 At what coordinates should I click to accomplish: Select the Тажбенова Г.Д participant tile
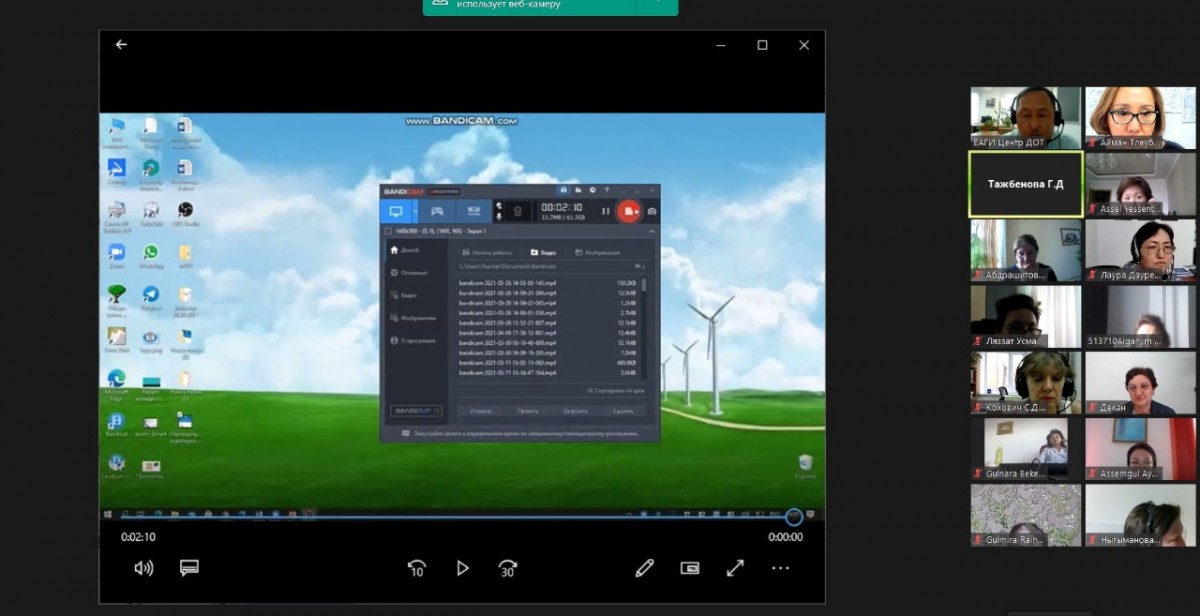click(x=1025, y=184)
